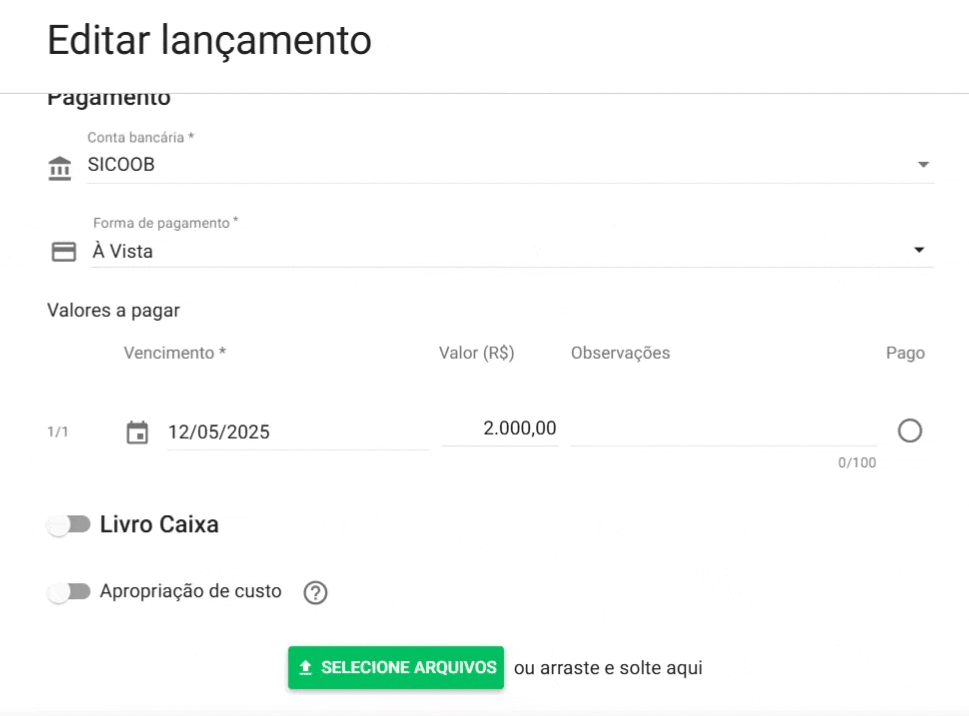
Task: Open the Forma de pagamento dropdown
Action: click(x=919, y=250)
